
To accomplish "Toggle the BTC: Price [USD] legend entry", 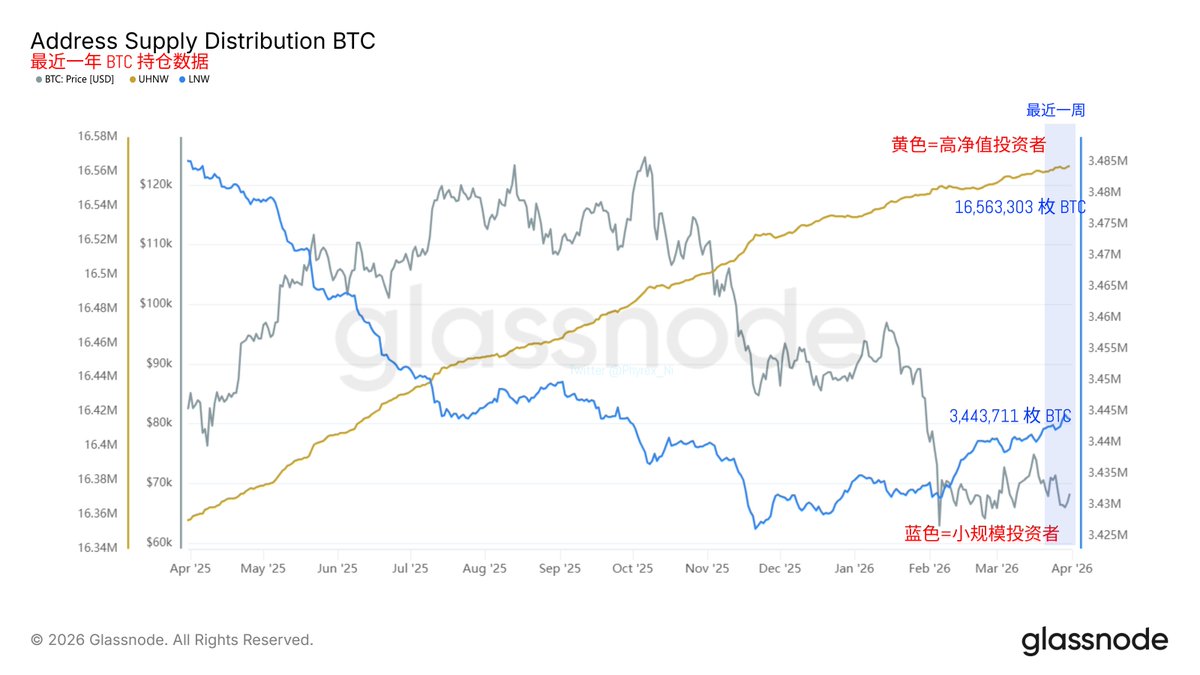I will coord(81,79).
